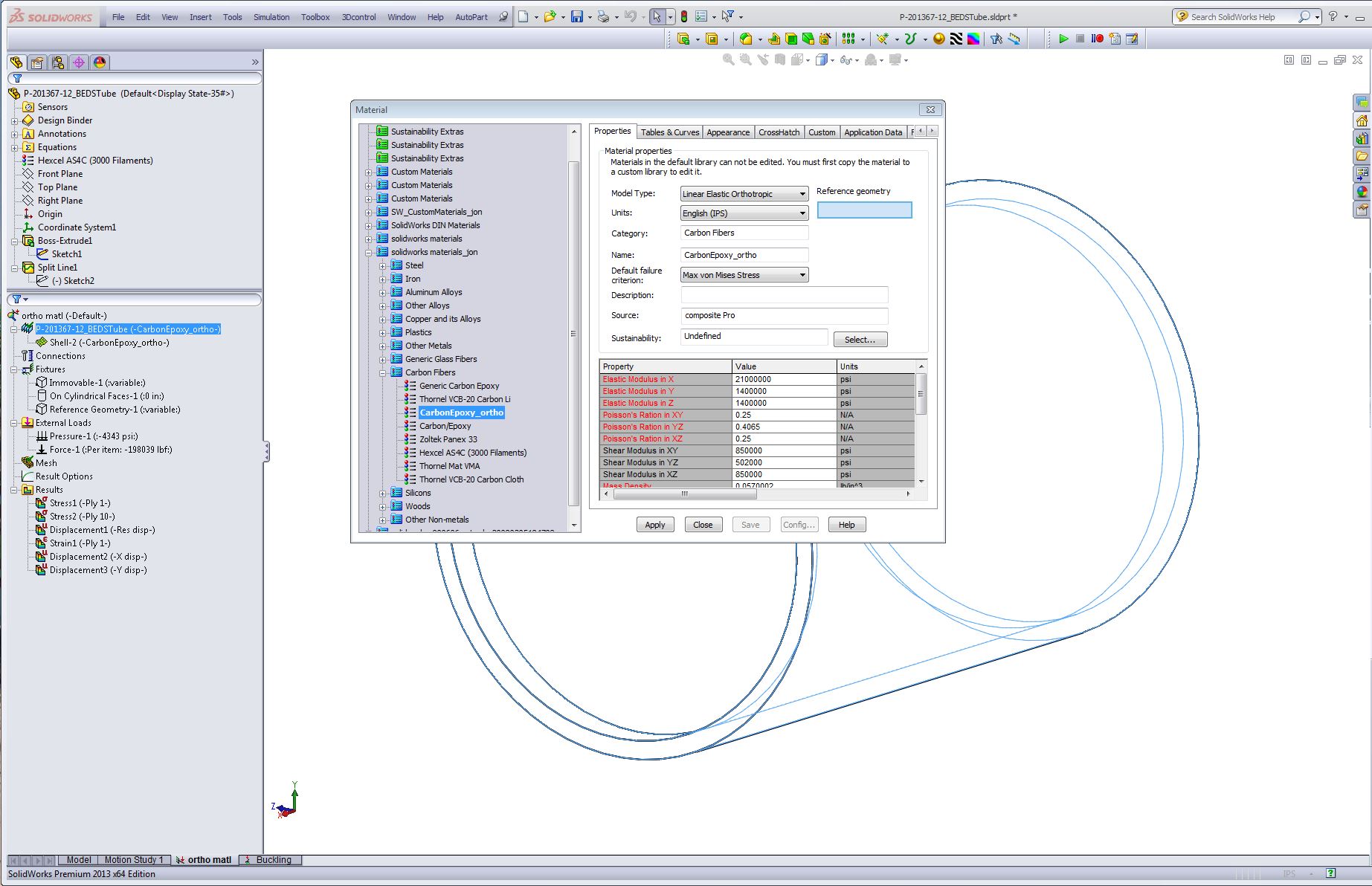Click the Search SolidWorks Help field

point(1243,16)
